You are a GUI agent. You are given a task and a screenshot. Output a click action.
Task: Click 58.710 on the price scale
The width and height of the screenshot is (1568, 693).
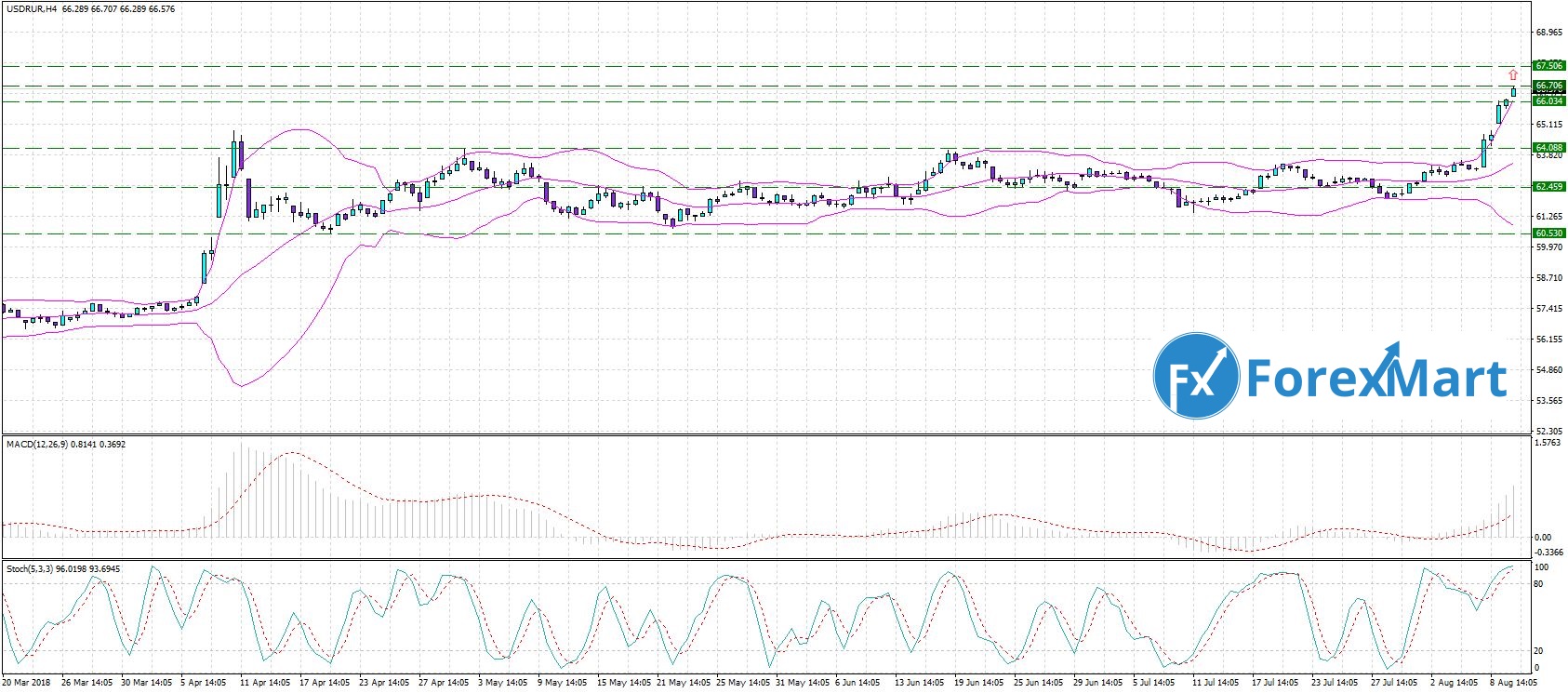click(x=1548, y=278)
